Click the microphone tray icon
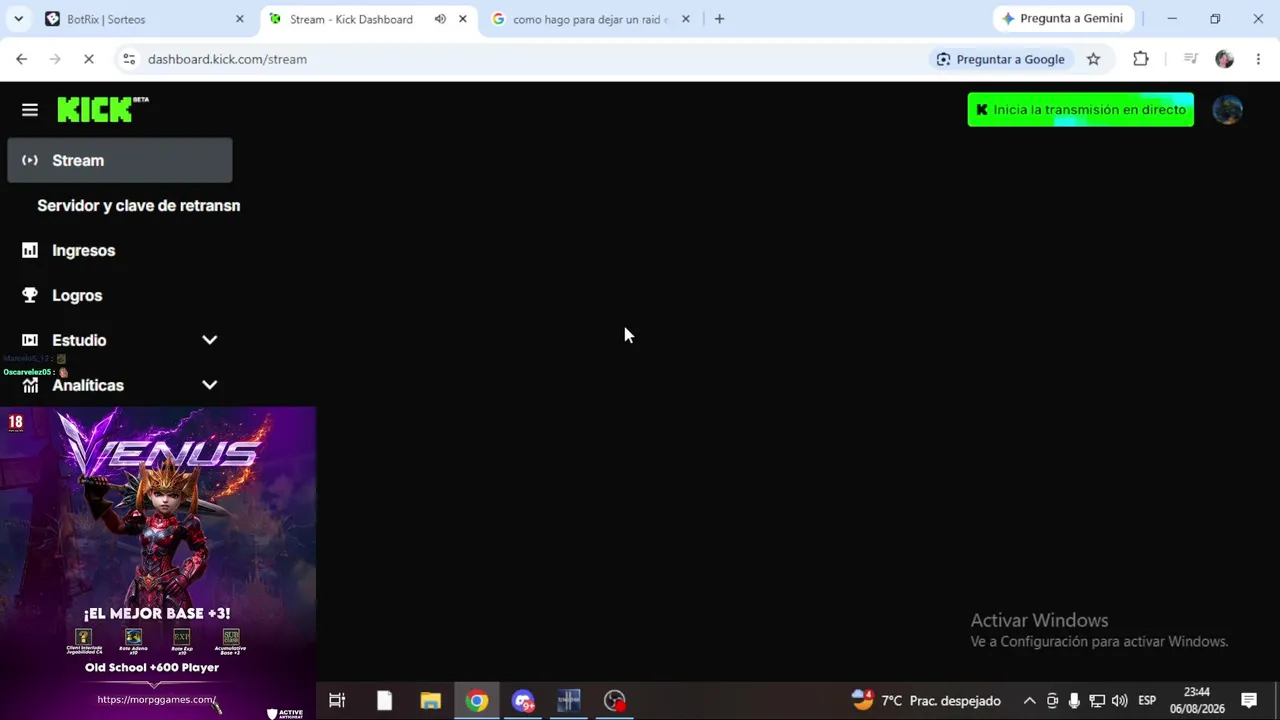Viewport: 1280px width, 720px height. pyautogui.click(x=1074, y=701)
